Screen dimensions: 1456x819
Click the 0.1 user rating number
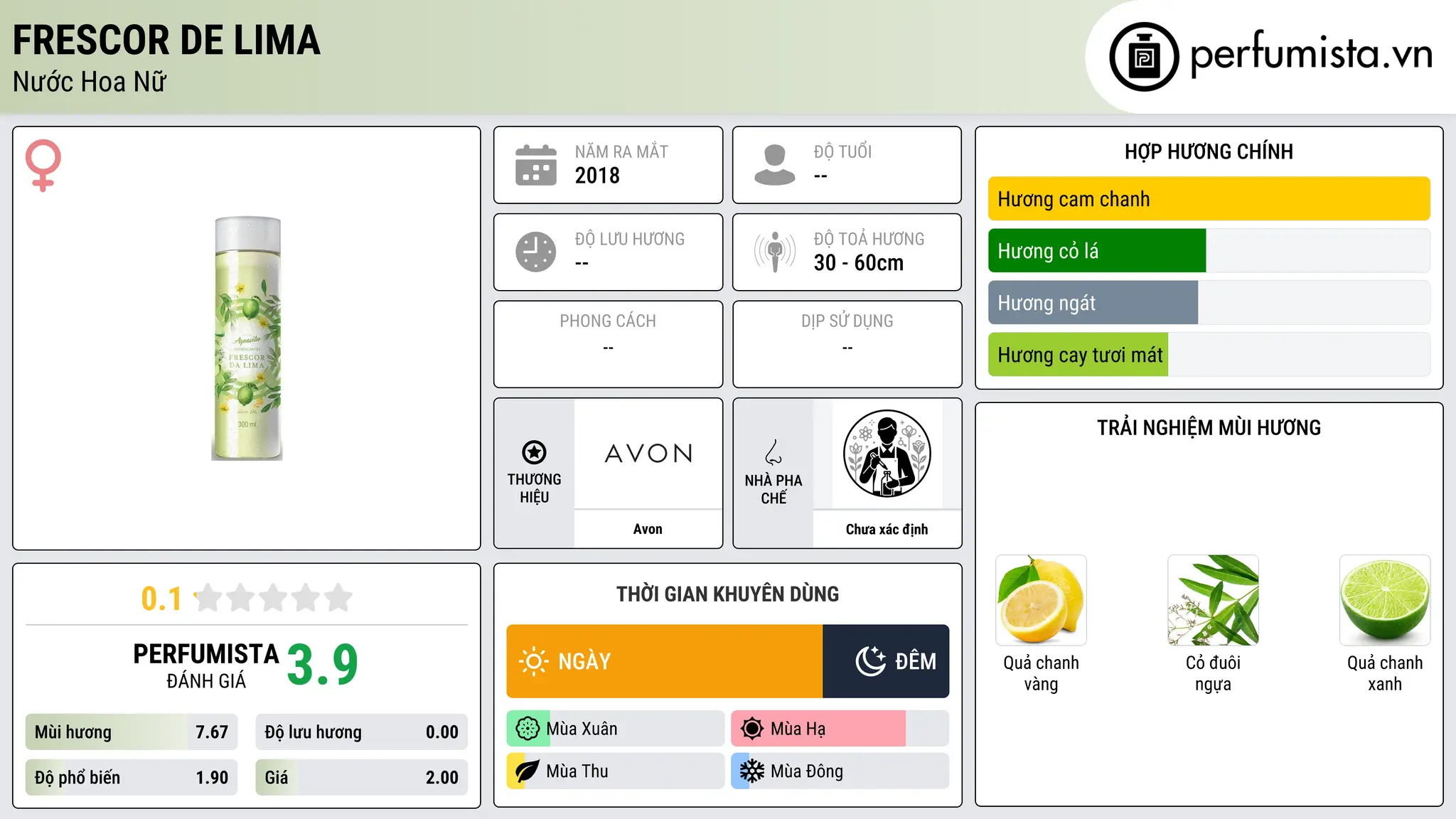[161, 599]
